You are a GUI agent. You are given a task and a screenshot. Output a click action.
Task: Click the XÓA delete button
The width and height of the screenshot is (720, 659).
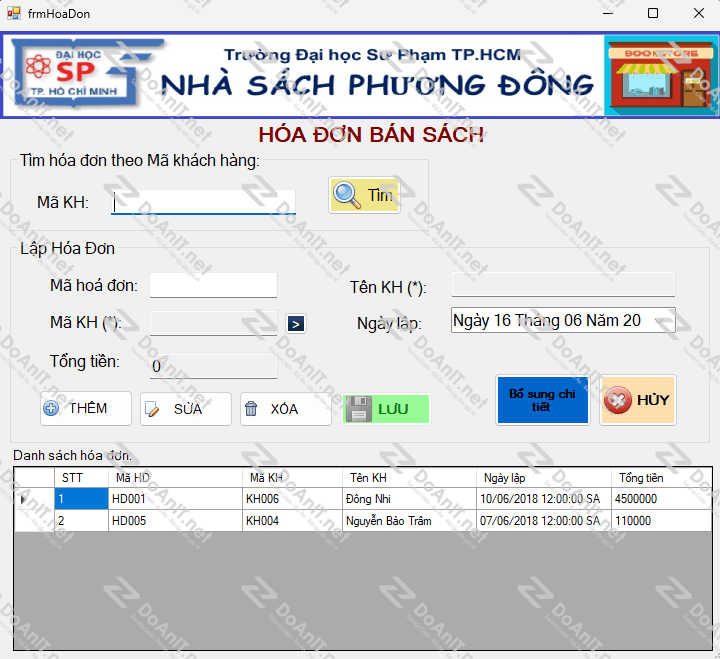pos(285,409)
